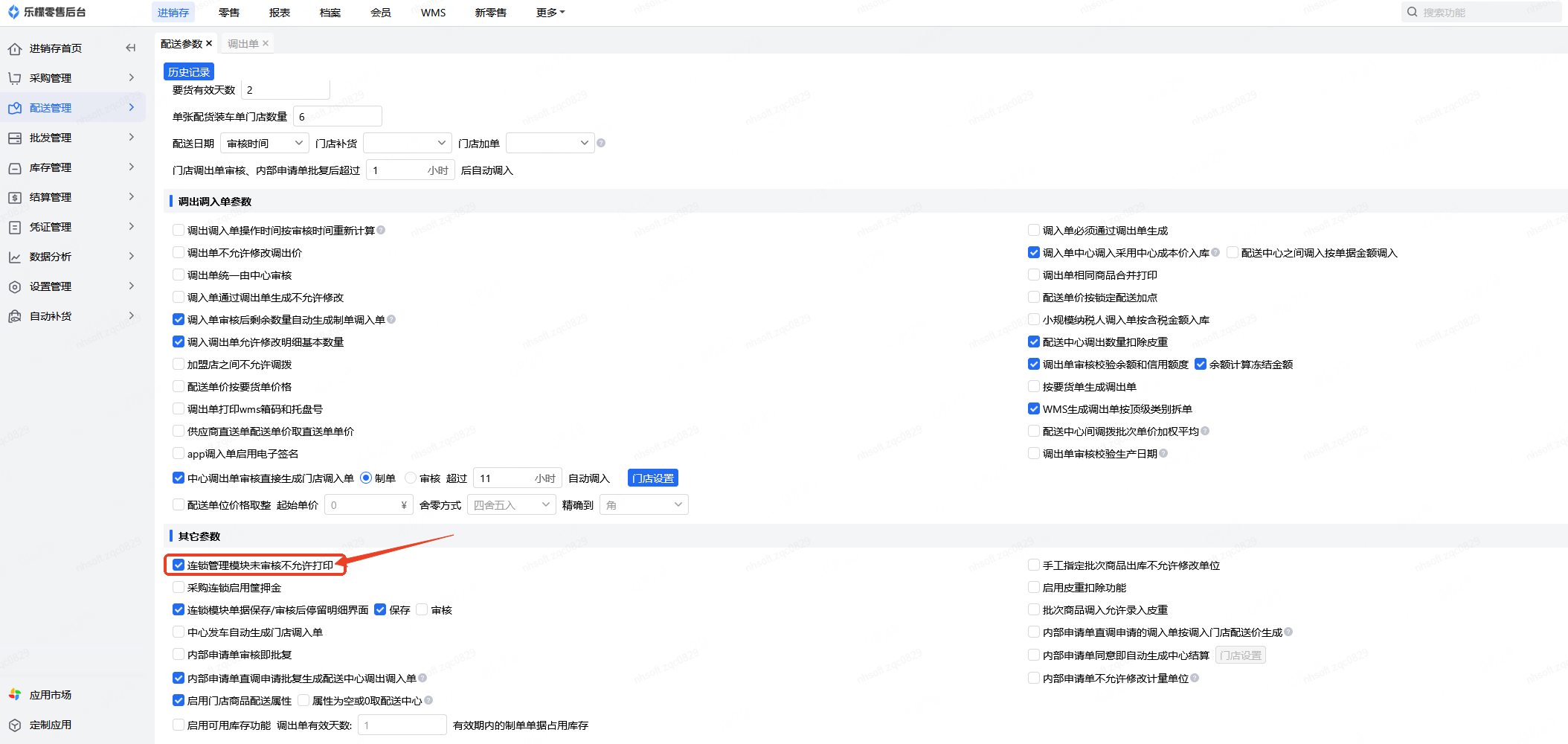Viewport: 1568px width, 744px height.
Task: Click the 自动补货 sidebar icon
Action: click(15, 316)
